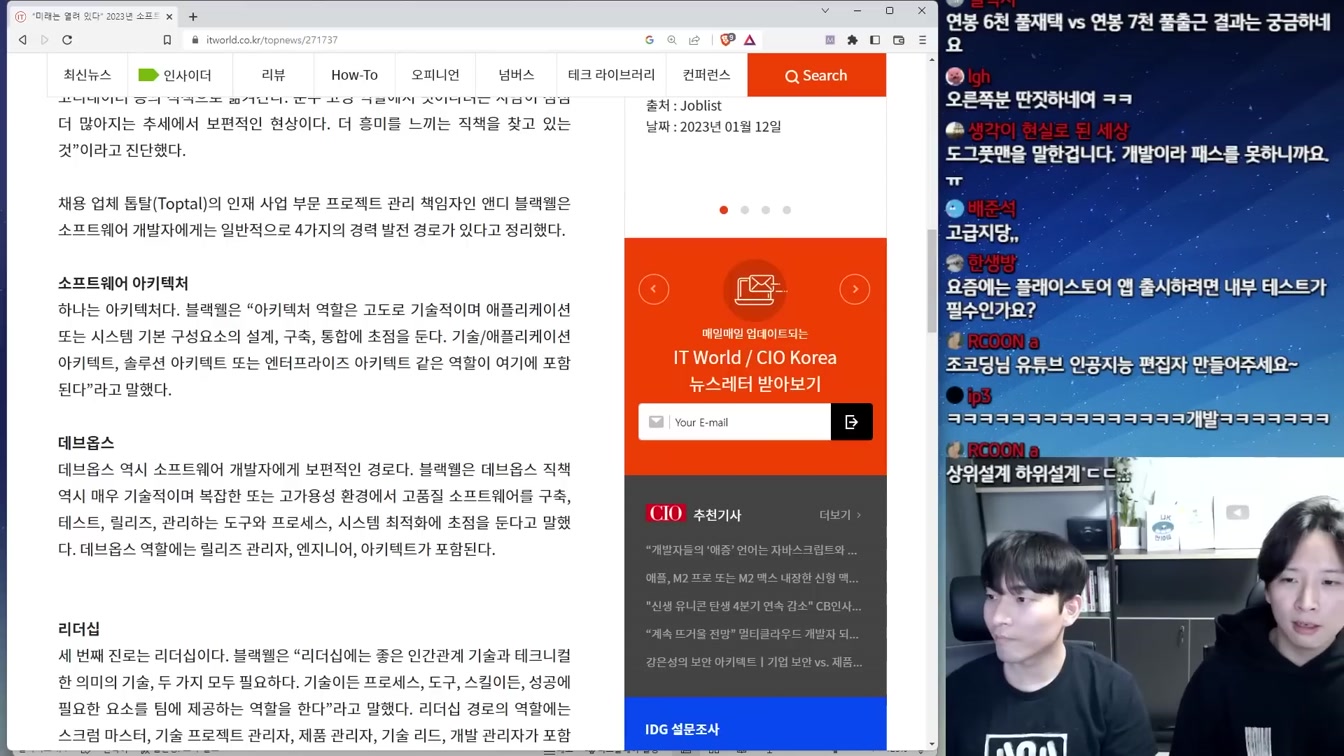Click the text 출처 : Joblist

tap(683, 105)
